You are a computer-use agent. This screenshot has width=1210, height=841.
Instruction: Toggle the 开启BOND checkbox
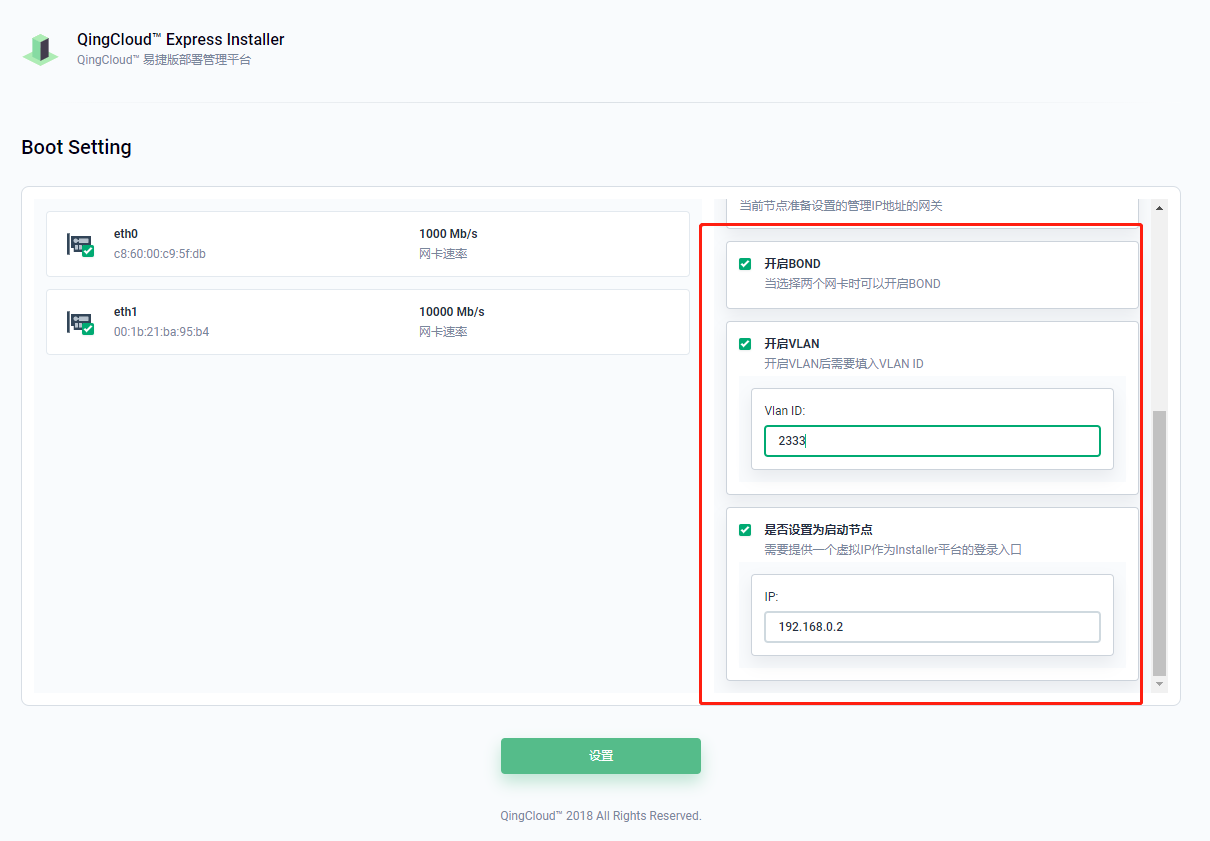pos(745,264)
